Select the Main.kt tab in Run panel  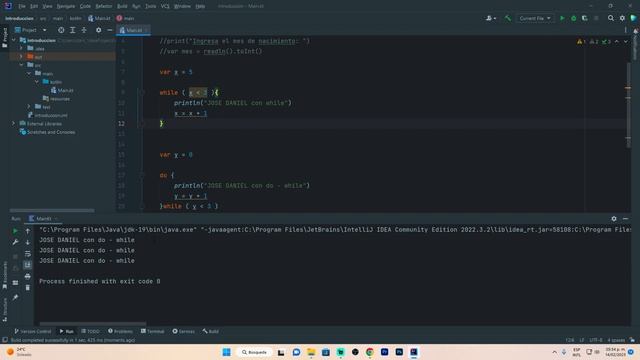coord(43,219)
